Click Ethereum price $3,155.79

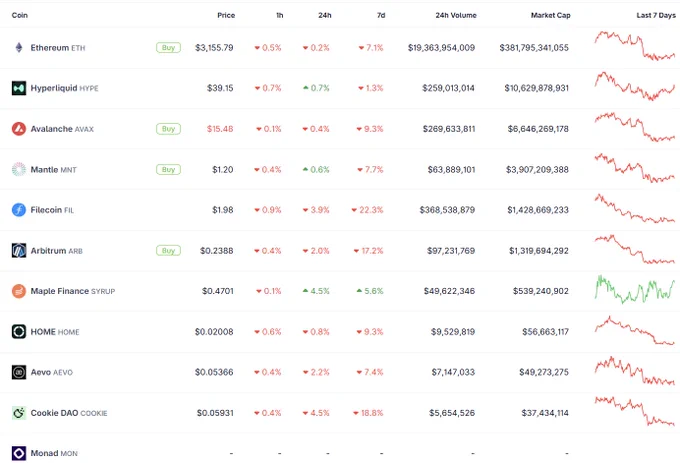coord(214,48)
